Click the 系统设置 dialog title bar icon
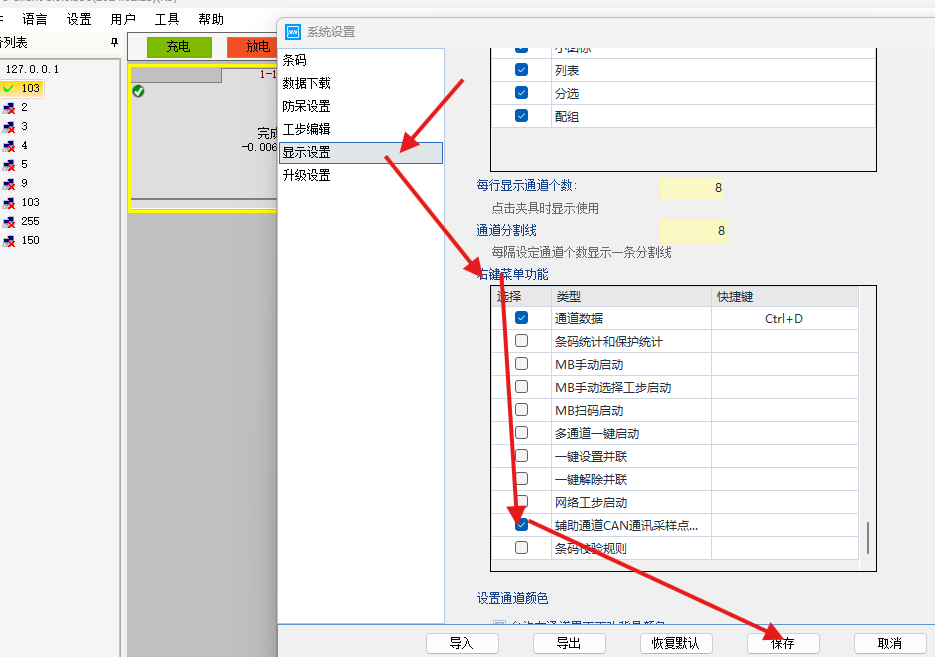 tap(291, 32)
